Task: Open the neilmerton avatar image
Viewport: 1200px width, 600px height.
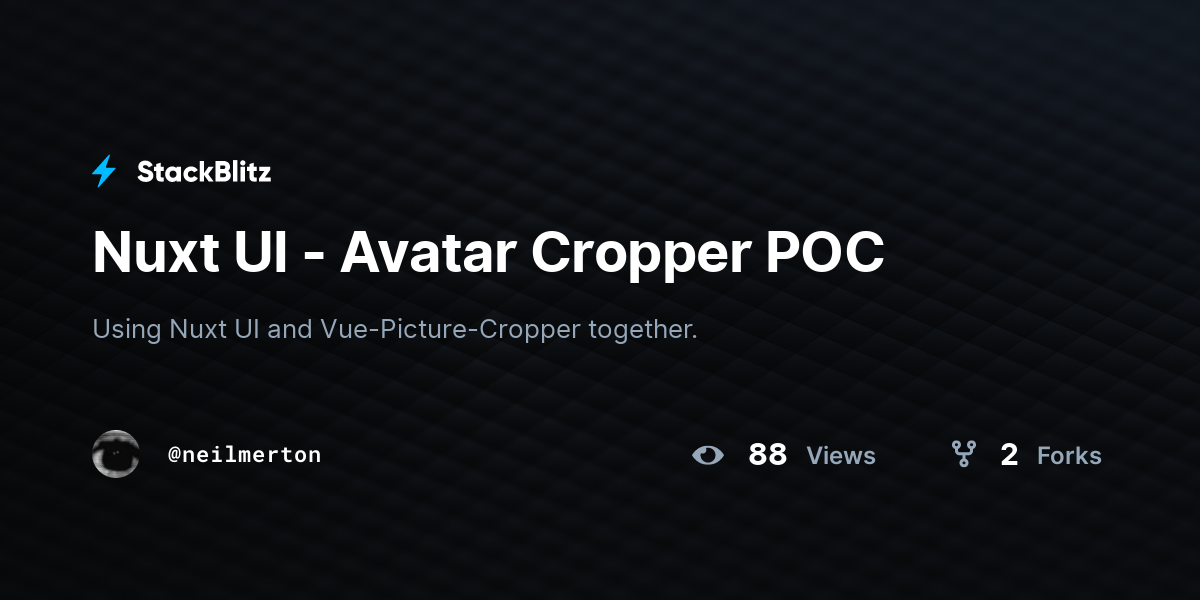Action: (116, 454)
